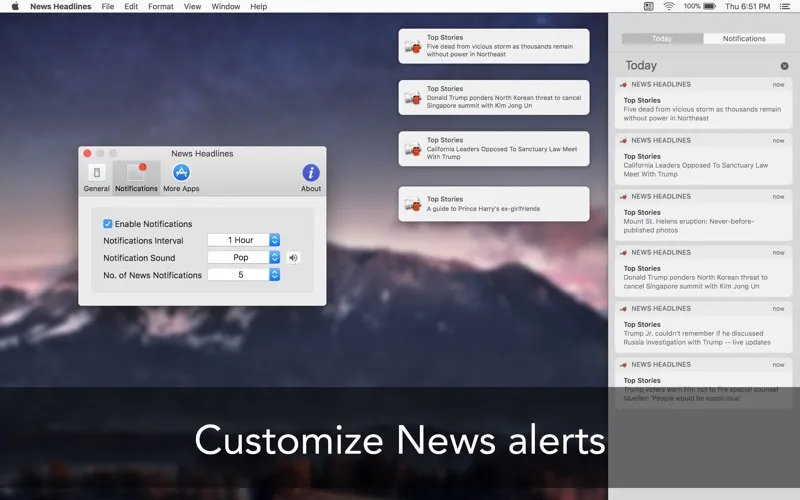Disable the Enable Notifications checkbox
Image resolution: width=800 pixels, height=500 pixels.
pyautogui.click(x=108, y=224)
